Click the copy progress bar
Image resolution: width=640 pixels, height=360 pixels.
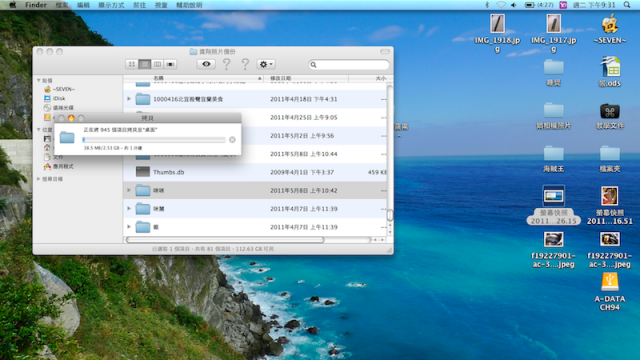154,140
